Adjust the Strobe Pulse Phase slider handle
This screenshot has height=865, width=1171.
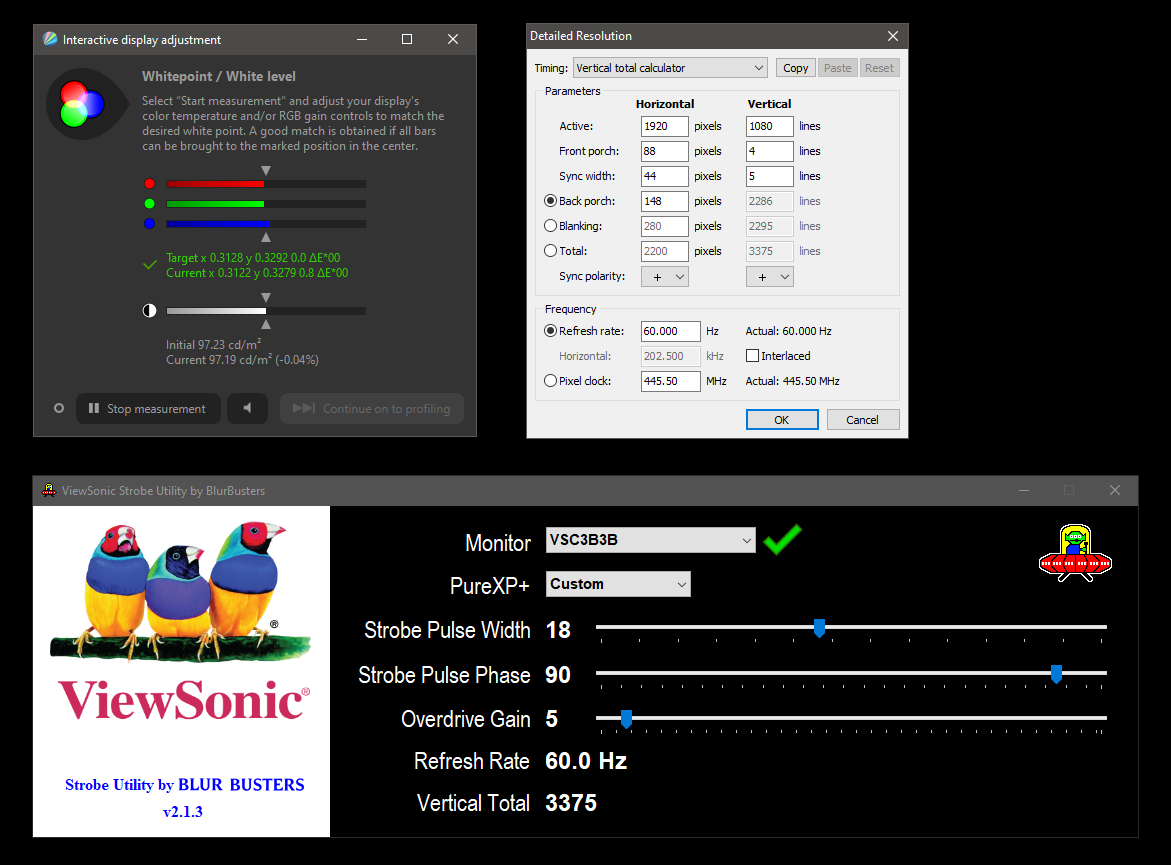click(x=1056, y=675)
